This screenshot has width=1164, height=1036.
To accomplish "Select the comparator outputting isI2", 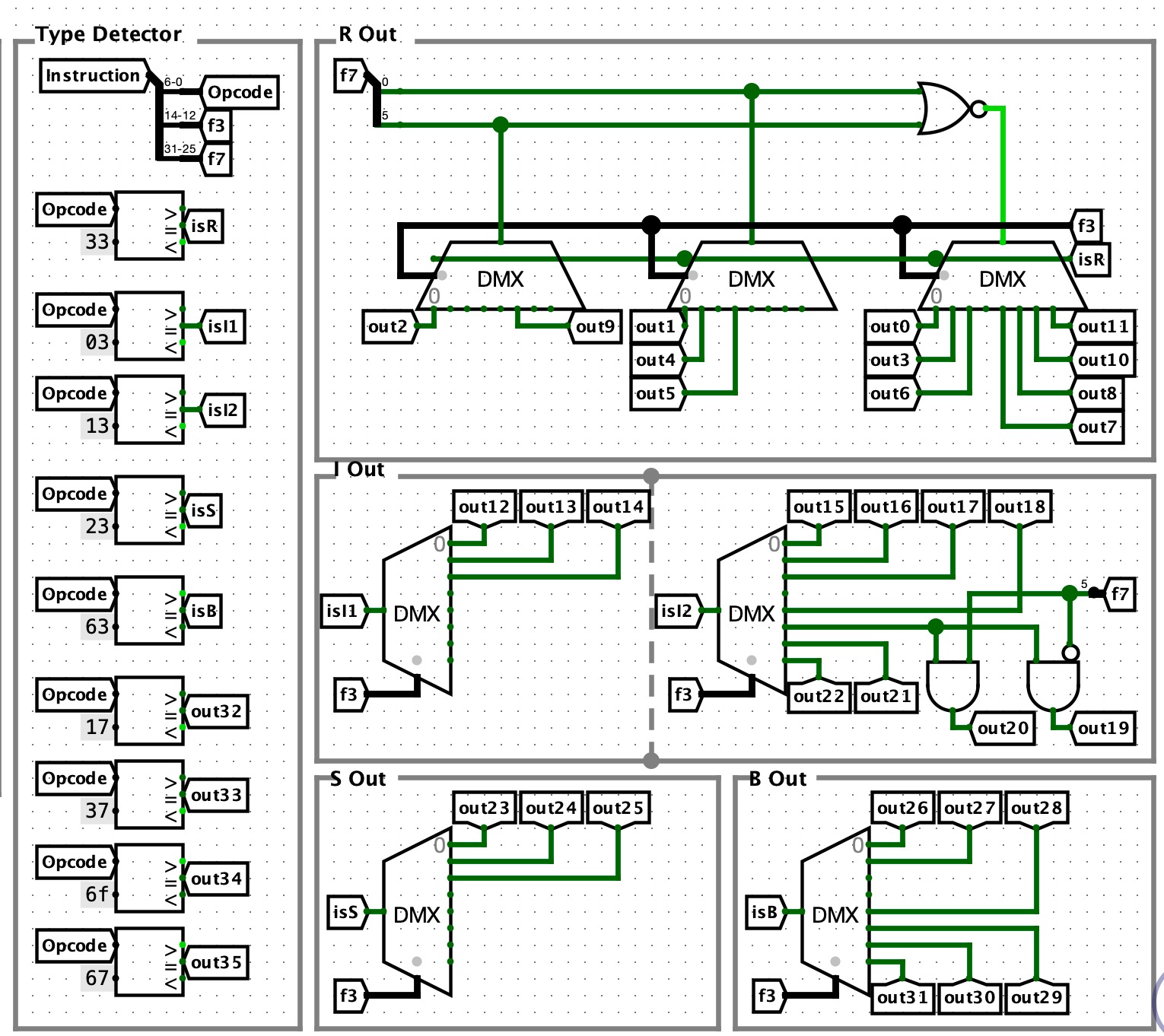I will (150, 410).
